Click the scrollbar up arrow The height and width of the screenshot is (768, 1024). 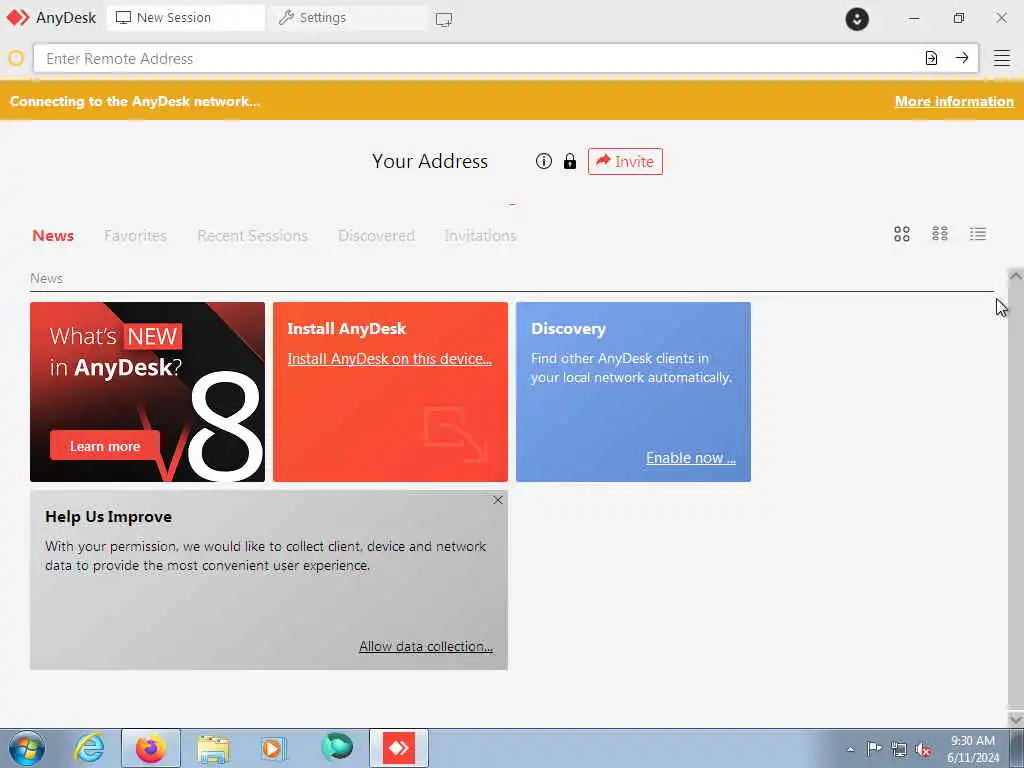(x=1016, y=276)
